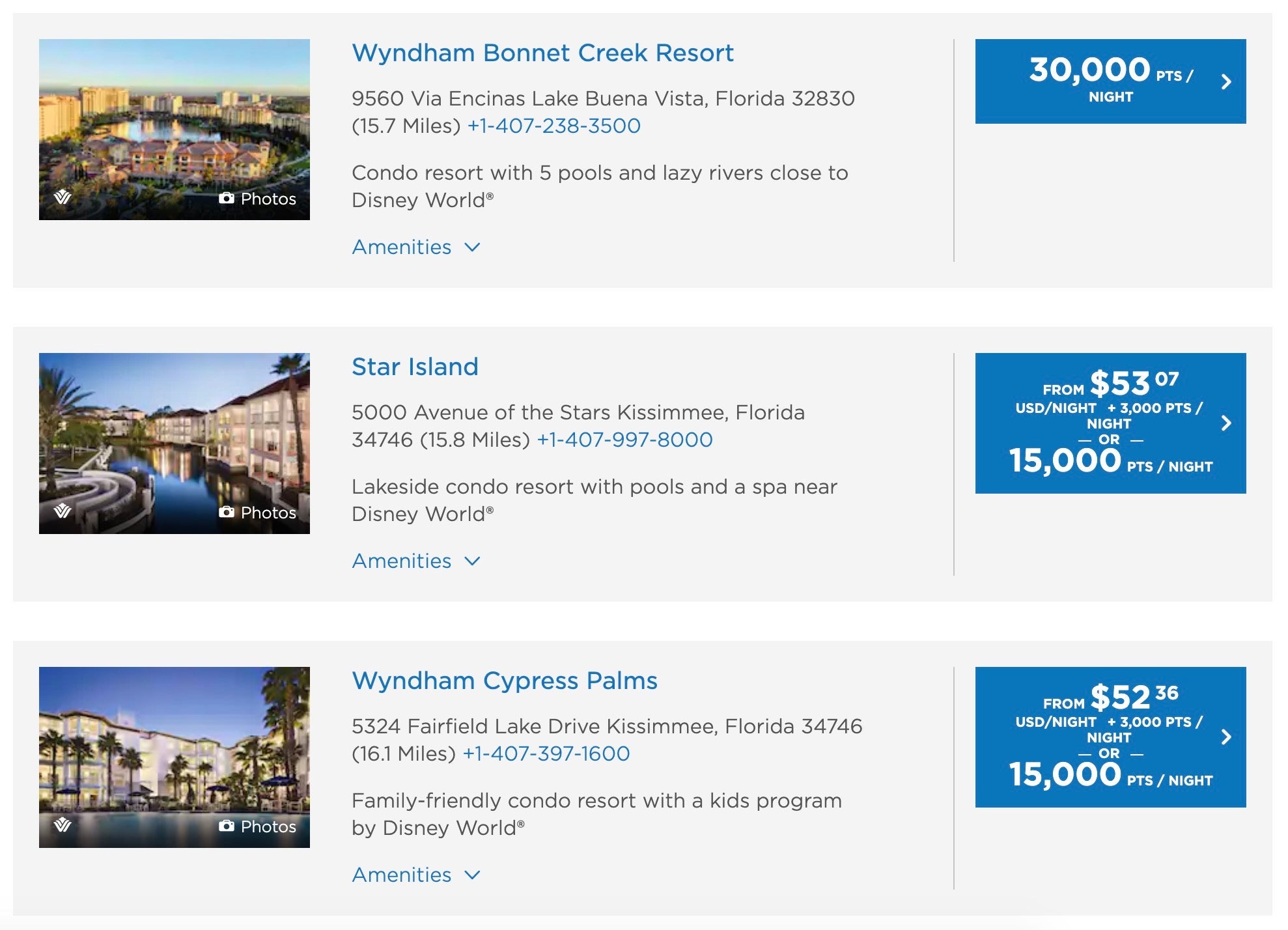Open Wyndham Bonnet Creek Resort title link
This screenshot has height=930, width=1288.
542,53
